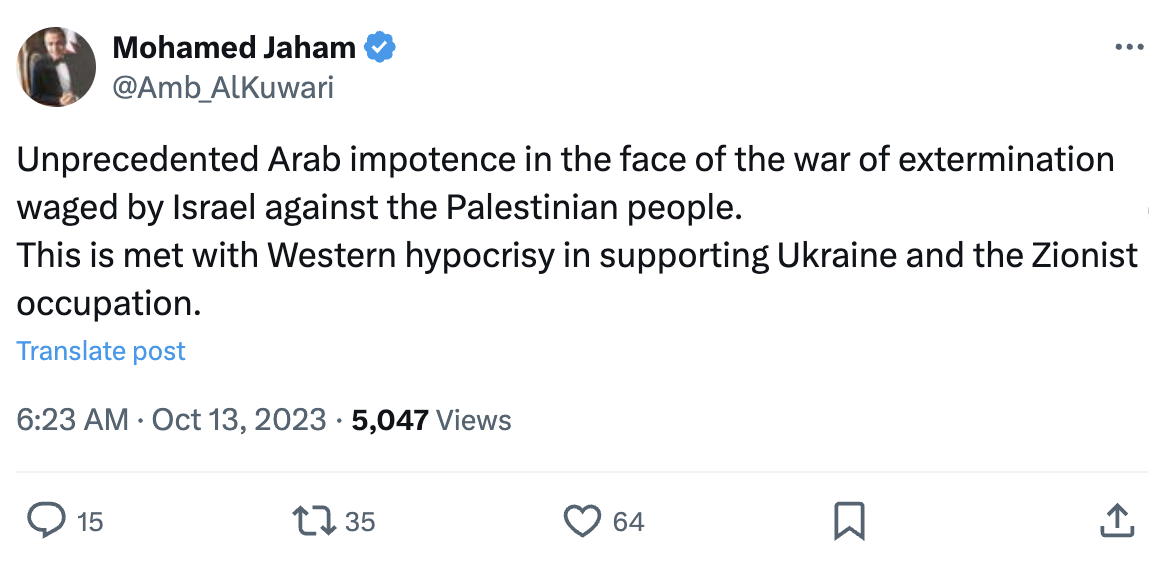
Task: Open the 6:23 AM timestamp link
Action: pos(72,420)
